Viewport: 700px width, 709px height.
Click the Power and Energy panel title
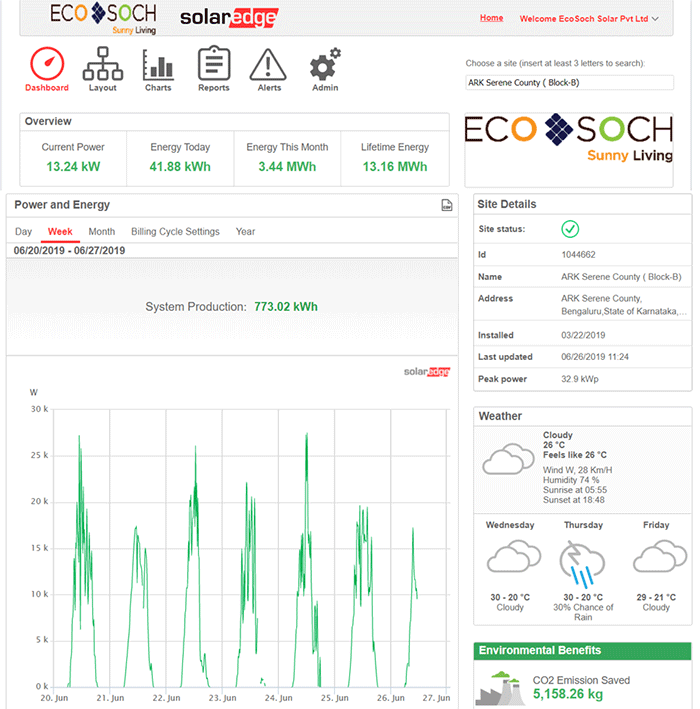(x=62, y=205)
